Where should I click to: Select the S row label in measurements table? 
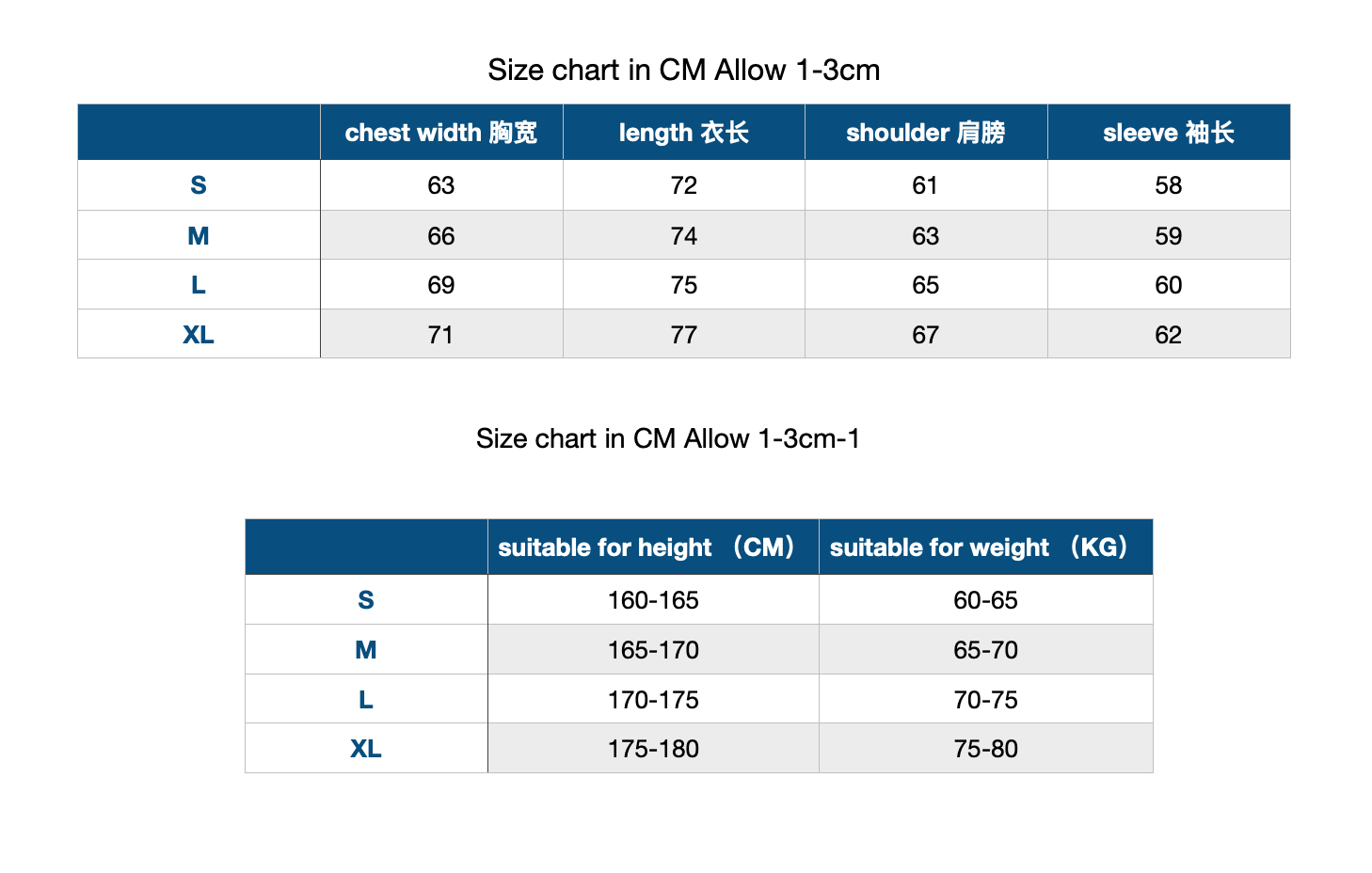[x=199, y=185]
